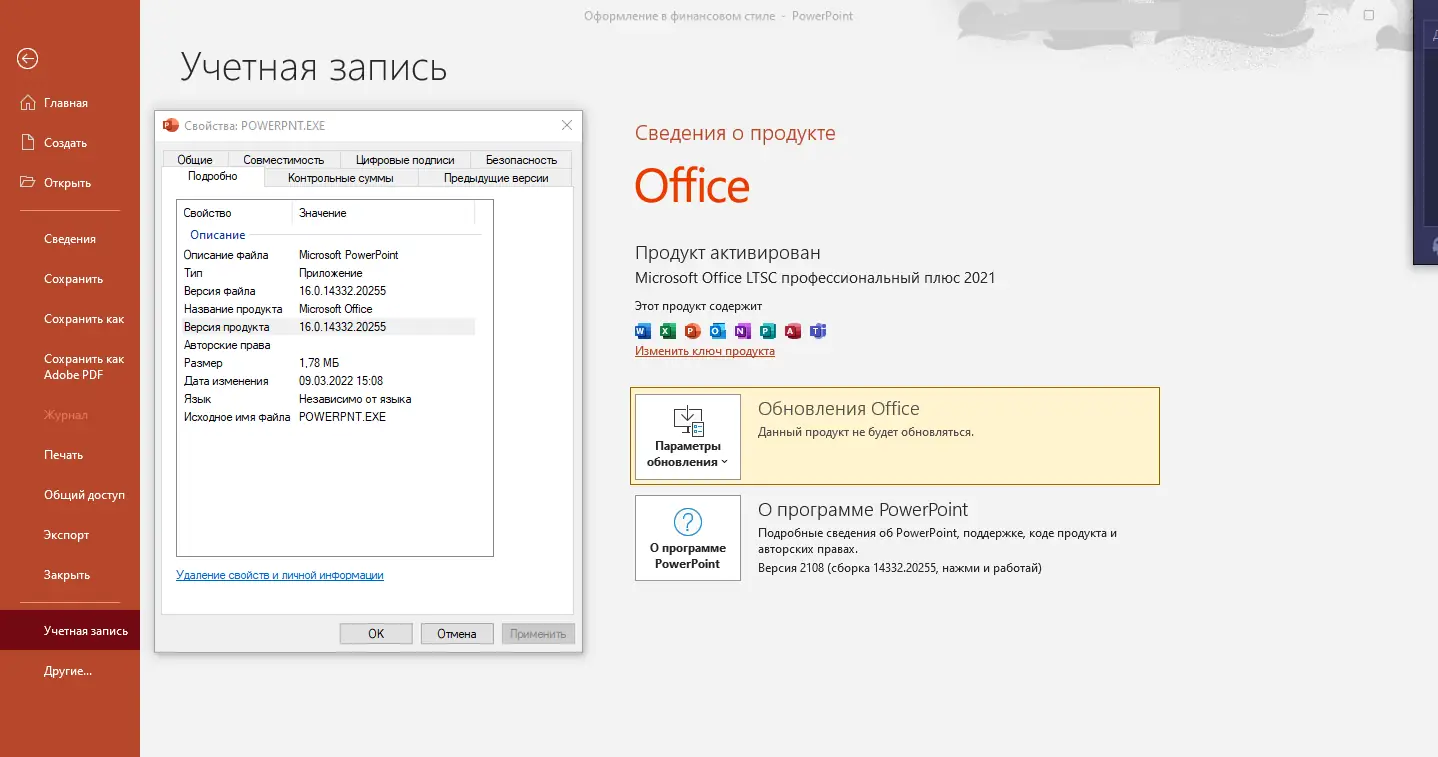
Task: Select the Publisher icon
Action: pyautogui.click(x=767, y=330)
